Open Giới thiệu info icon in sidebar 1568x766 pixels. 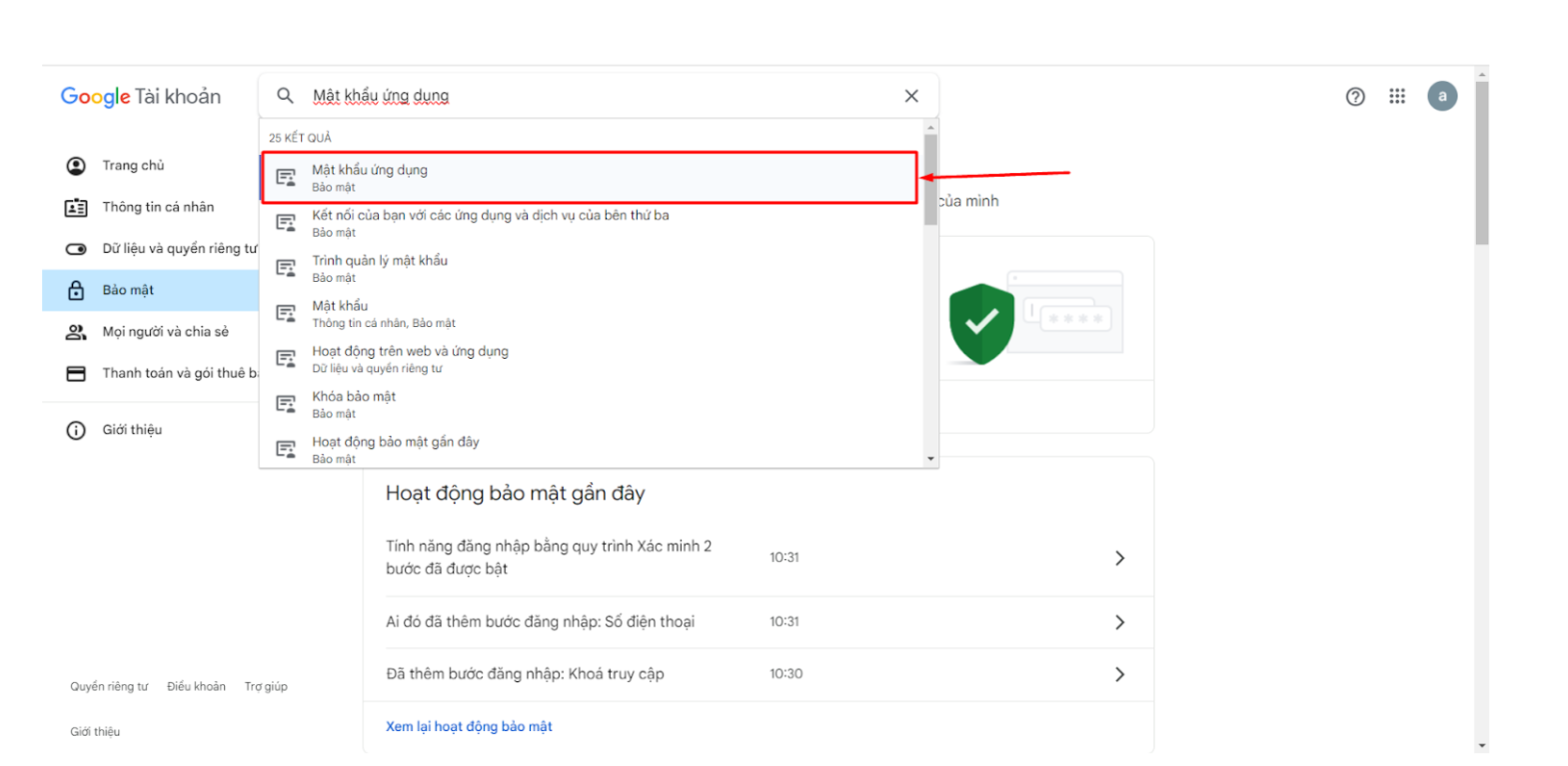coord(76,430)
